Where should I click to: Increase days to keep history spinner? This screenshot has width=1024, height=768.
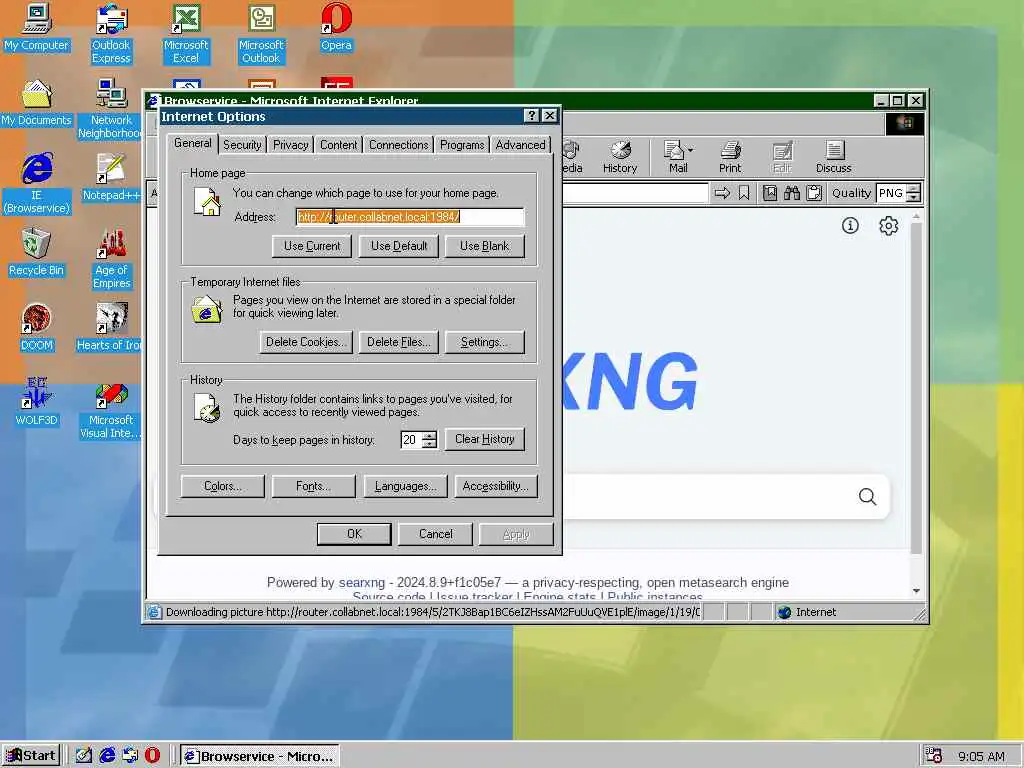[x=429, y=435]
